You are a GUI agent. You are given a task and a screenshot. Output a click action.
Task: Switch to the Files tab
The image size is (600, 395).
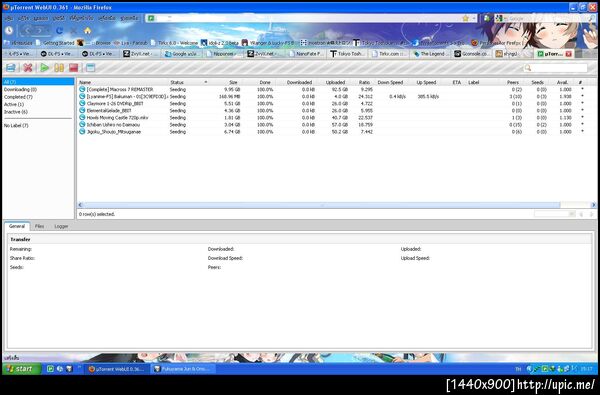point(39,226)
